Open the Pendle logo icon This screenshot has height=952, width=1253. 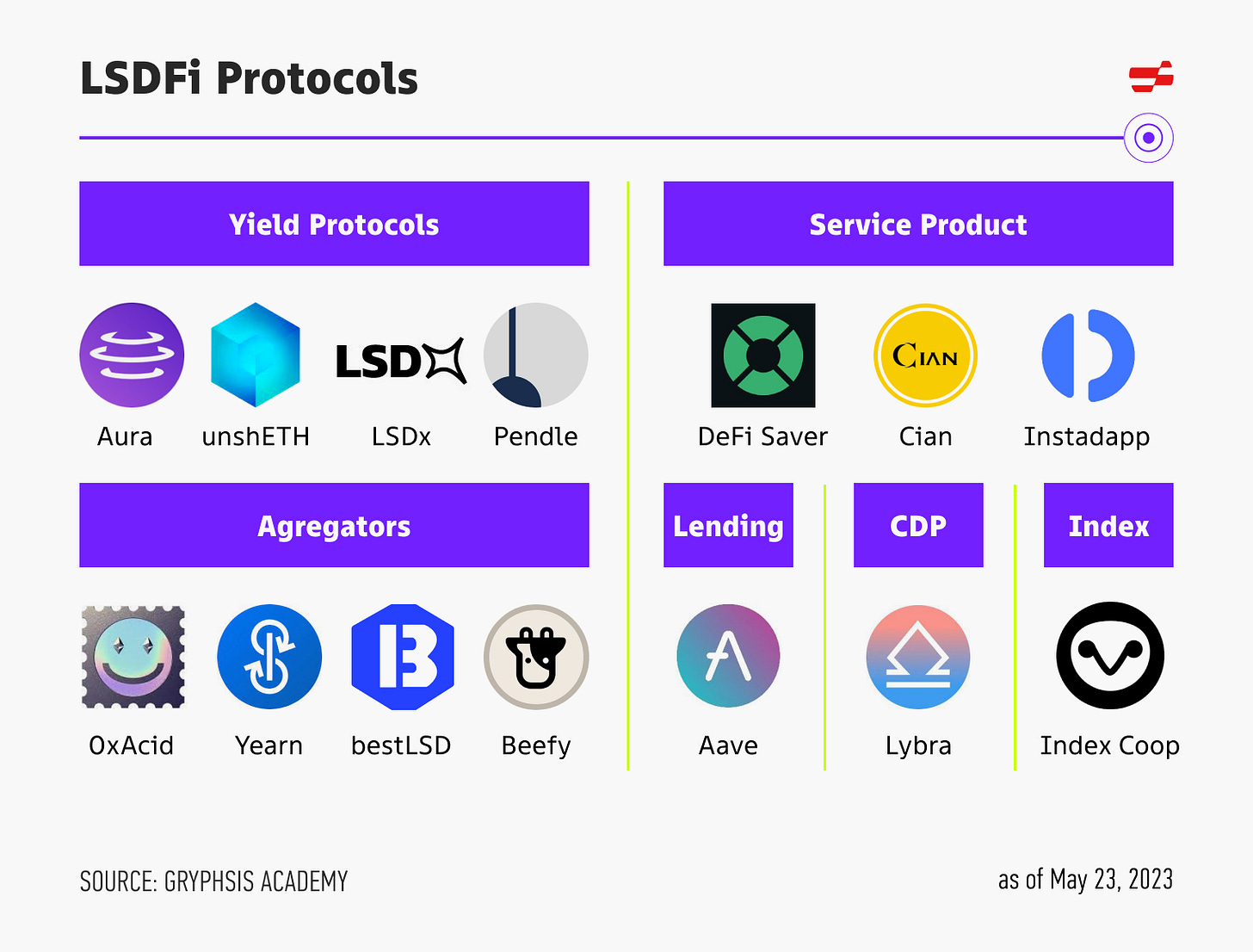(535, 355)
